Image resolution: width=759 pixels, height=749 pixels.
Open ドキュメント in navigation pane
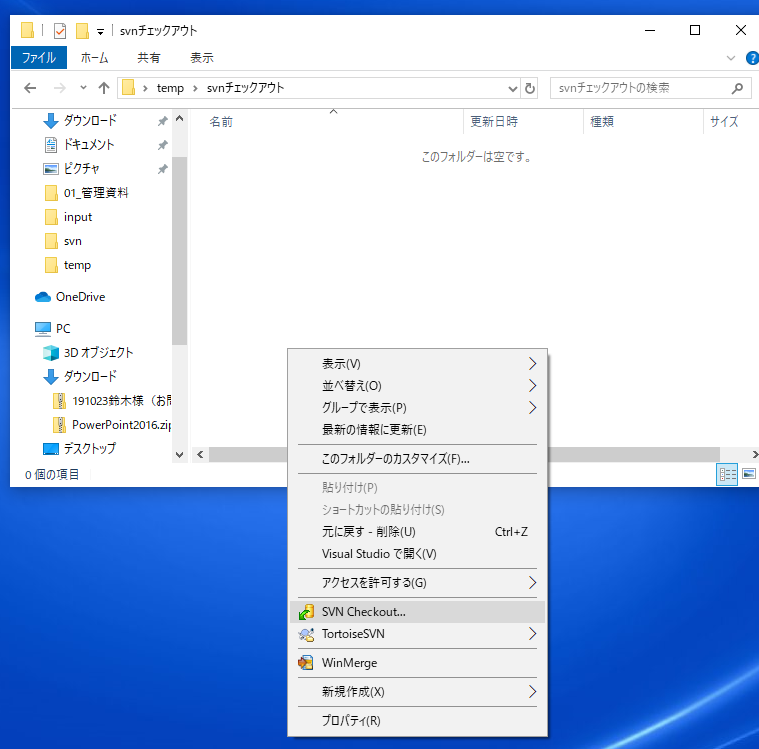[x=89, y=144]
